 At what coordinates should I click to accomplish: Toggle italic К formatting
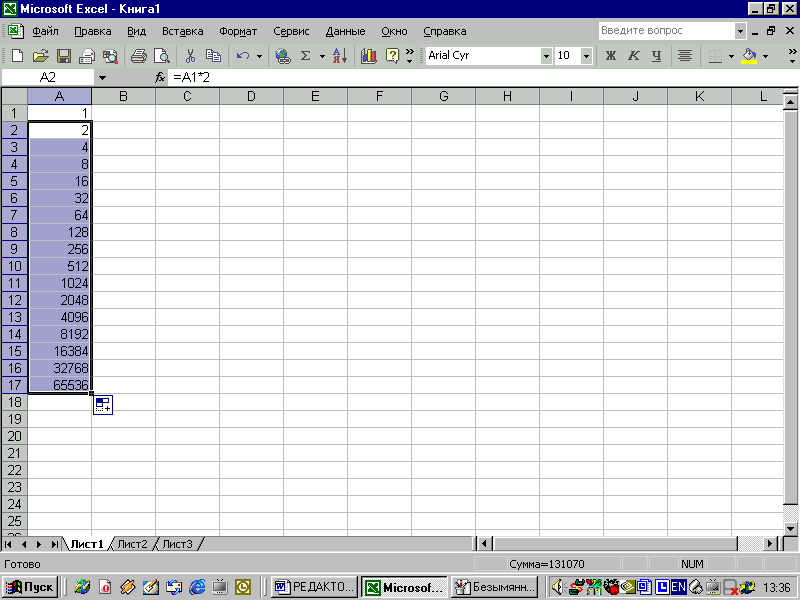[x=634, y=56]
